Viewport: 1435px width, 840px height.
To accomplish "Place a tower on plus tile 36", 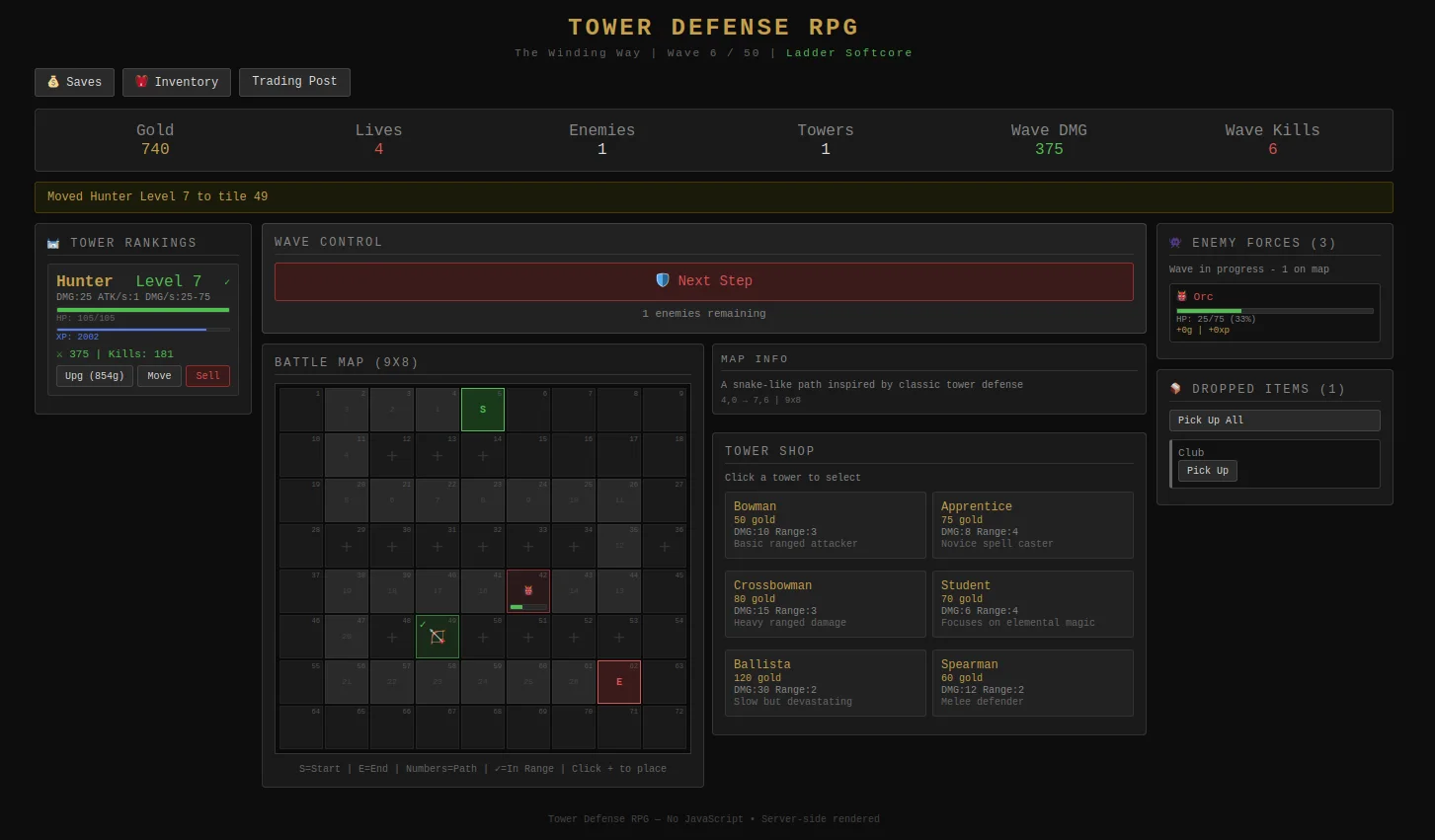I will 665,547.
